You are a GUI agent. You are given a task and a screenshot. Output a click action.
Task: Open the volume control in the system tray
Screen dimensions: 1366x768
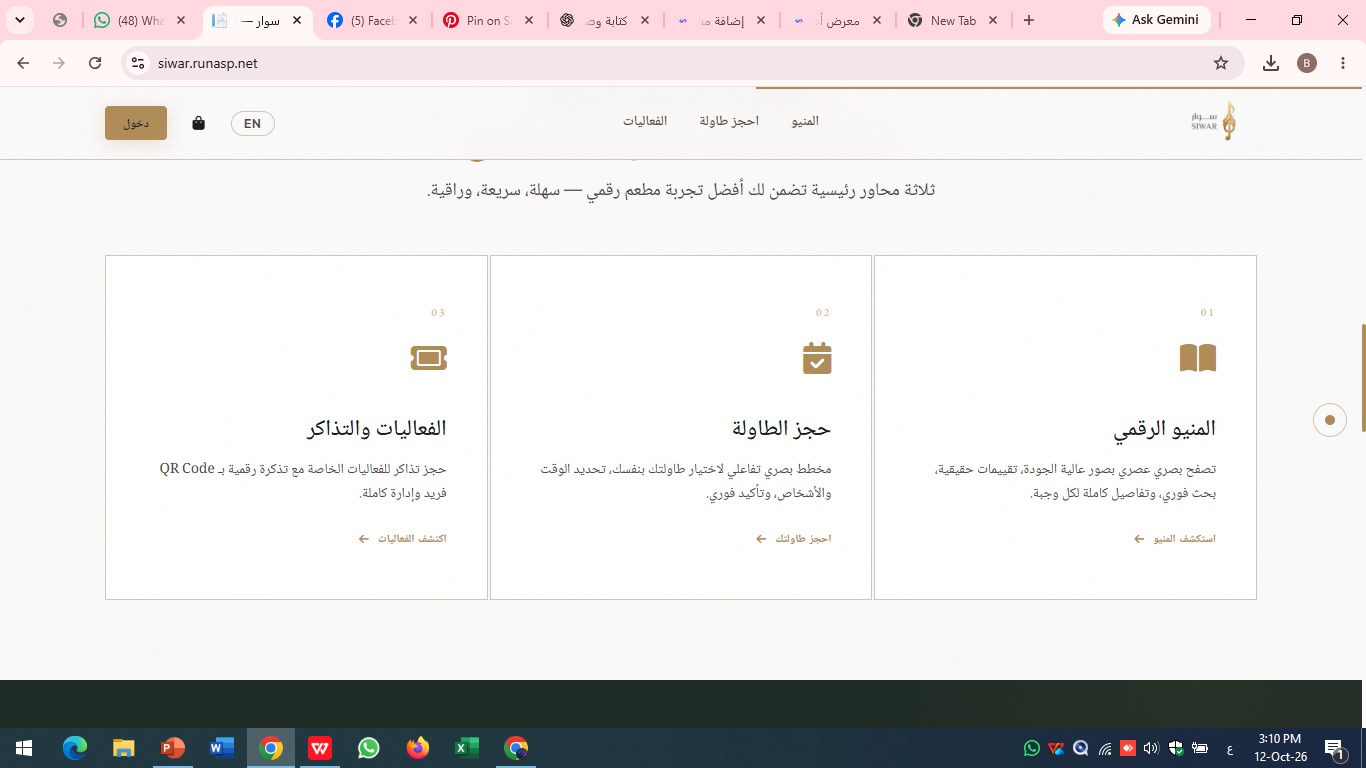(1151, 748)
